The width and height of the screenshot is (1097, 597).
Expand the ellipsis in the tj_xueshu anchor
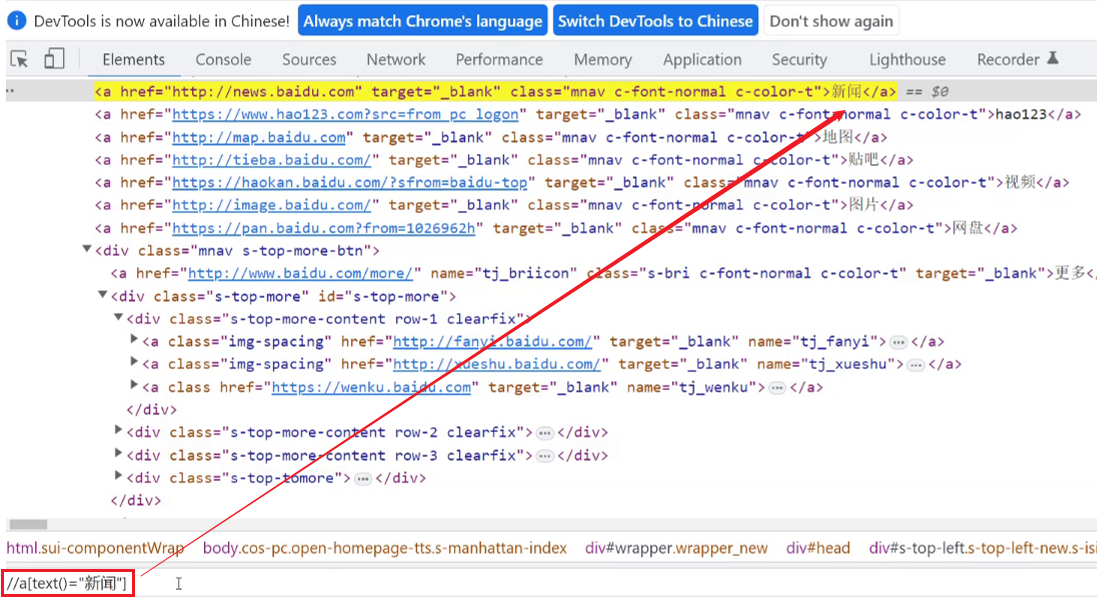coord(915,365)
